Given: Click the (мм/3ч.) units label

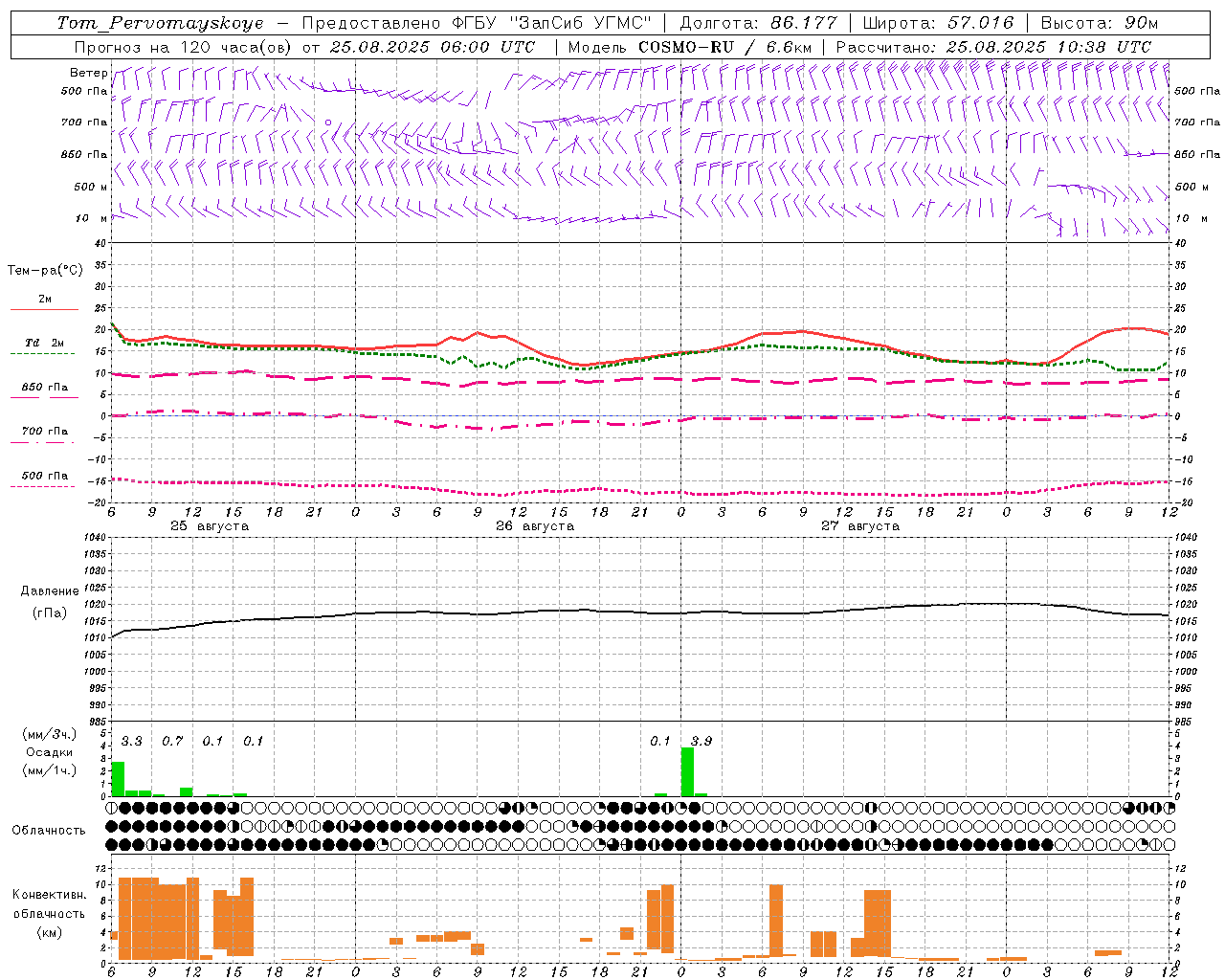Looking at the screenshot, I should coord(49,734).
